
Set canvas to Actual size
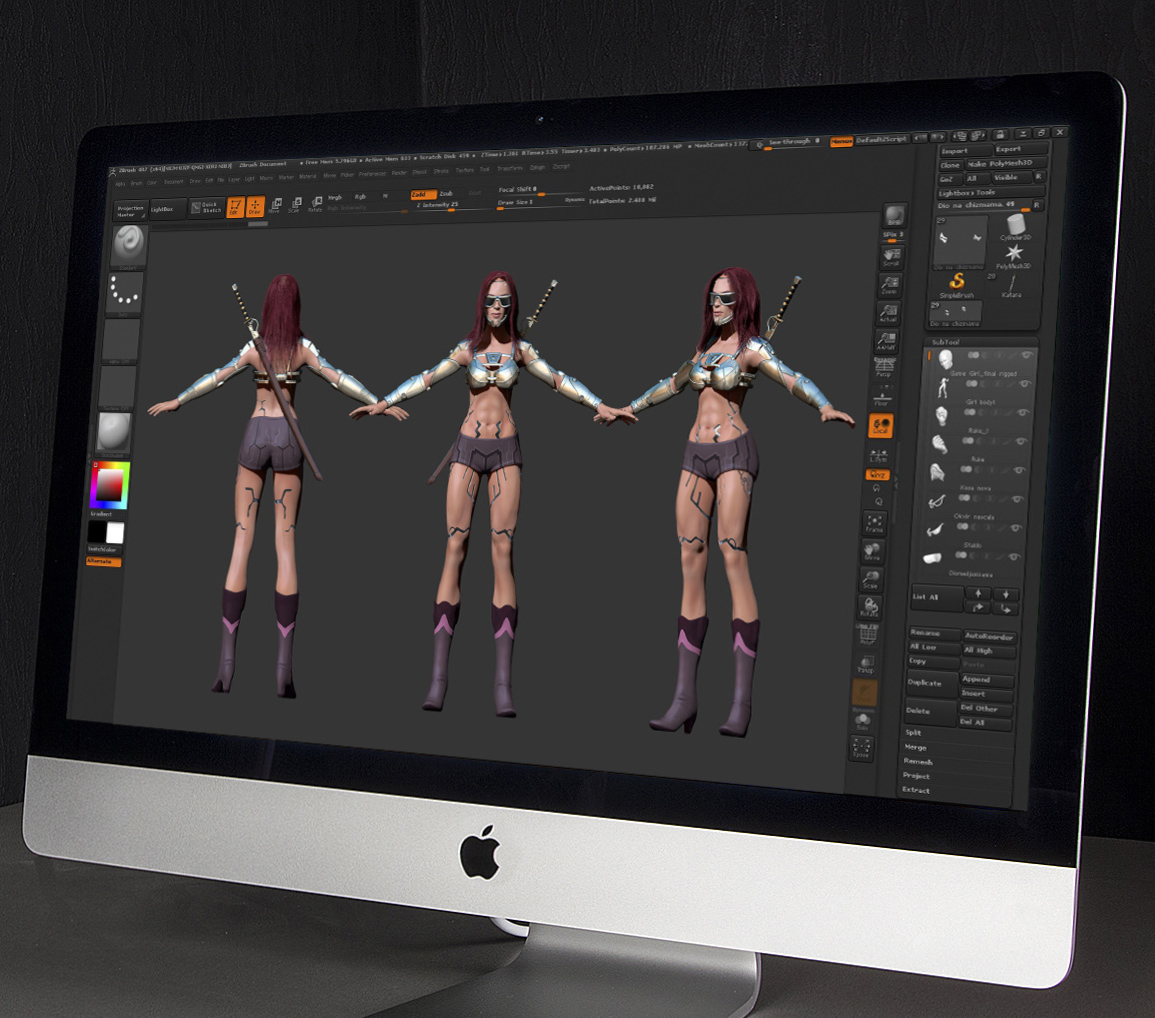(888, 313)
